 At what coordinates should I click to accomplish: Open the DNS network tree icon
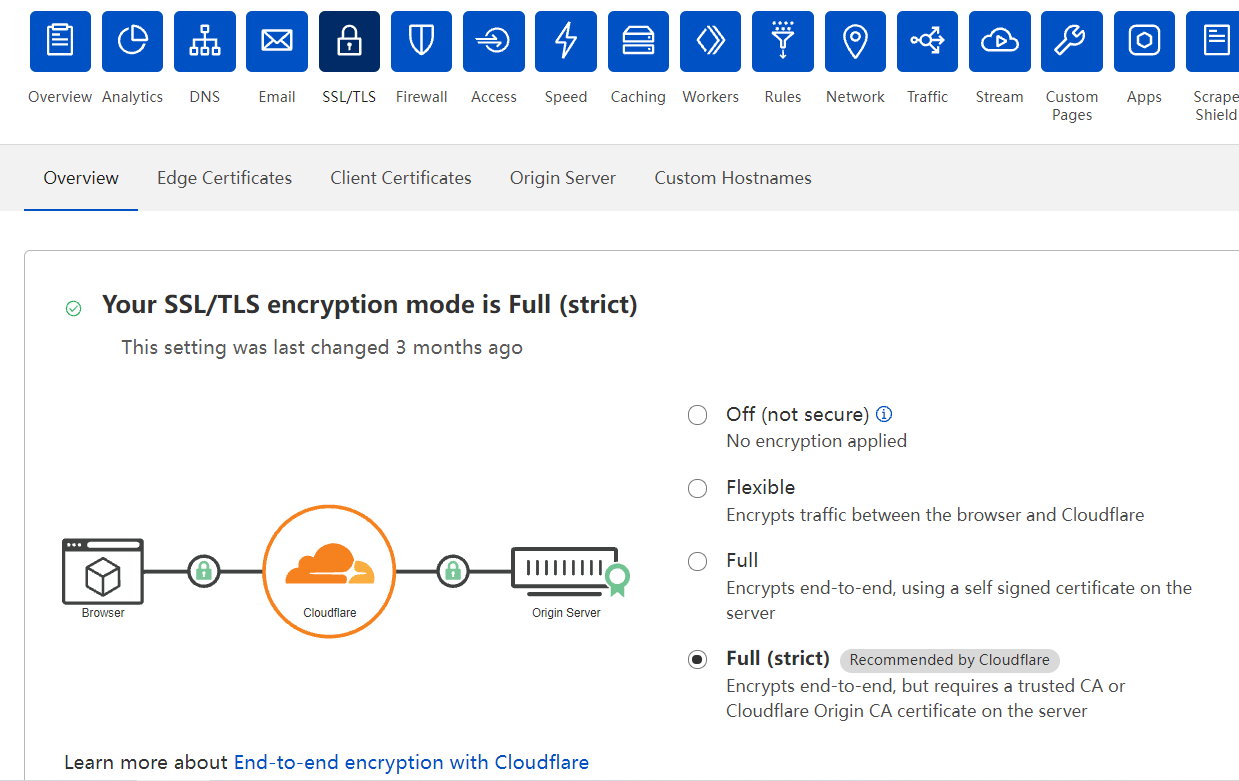pyautogui.click(x=205, y=41)
